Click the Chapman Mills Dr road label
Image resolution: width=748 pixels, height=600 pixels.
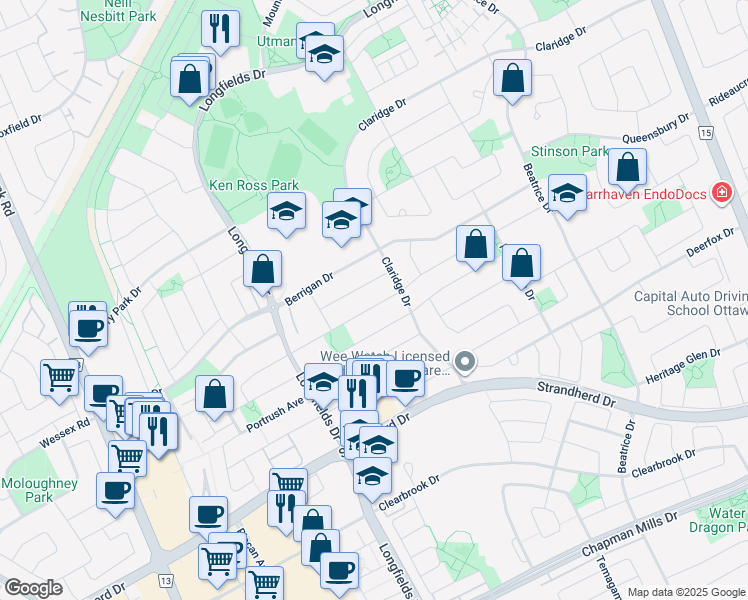[x=629, y=535]
